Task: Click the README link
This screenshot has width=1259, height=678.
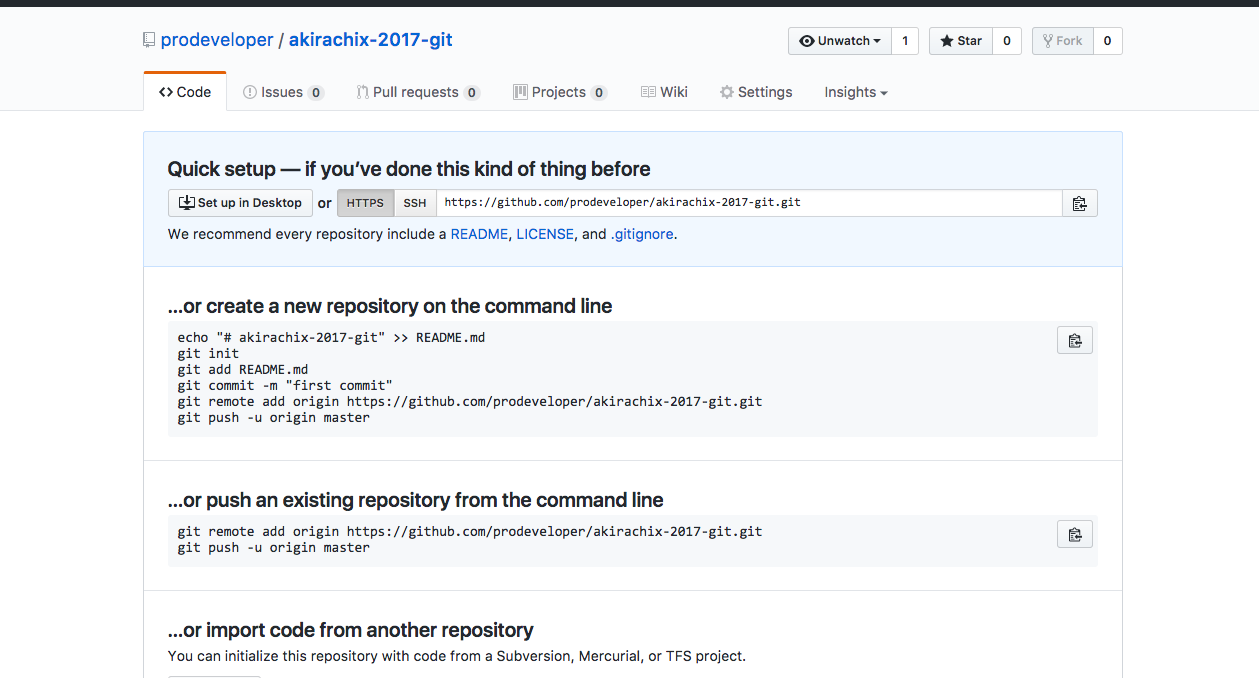Action: click(479, 234)
